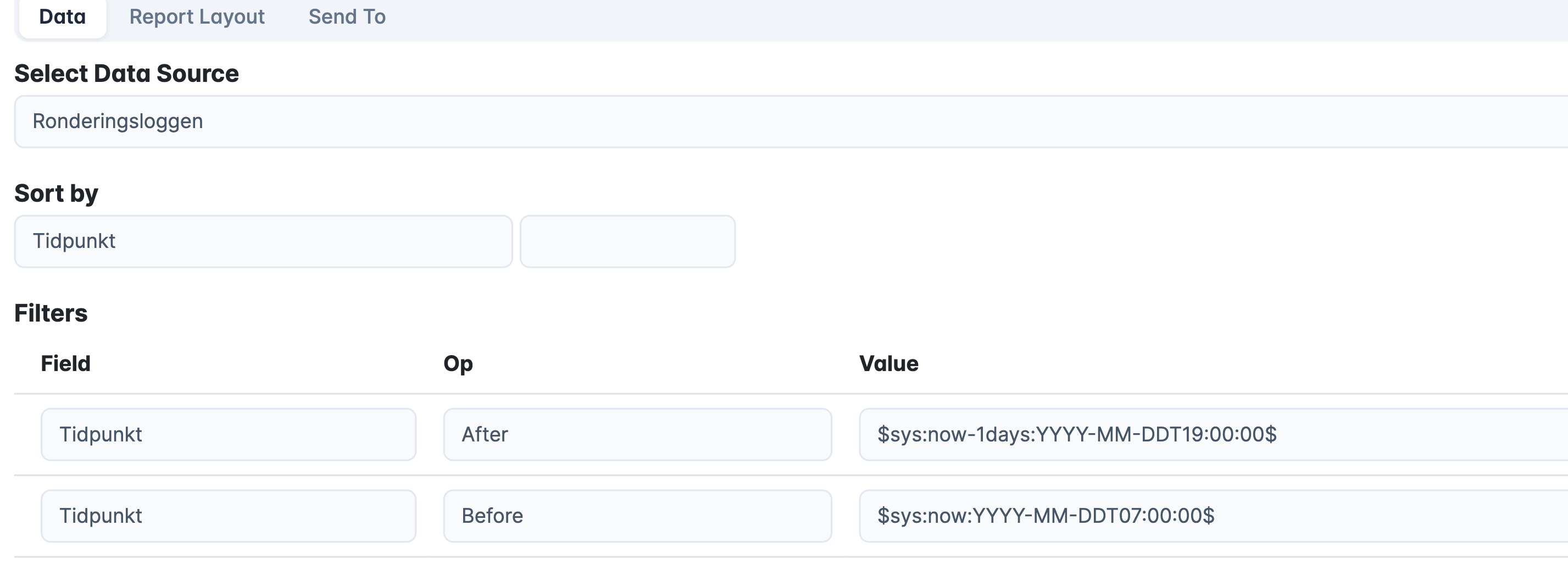Click the Field column header
1568x575 pixels.
click(x=66, y=364)
